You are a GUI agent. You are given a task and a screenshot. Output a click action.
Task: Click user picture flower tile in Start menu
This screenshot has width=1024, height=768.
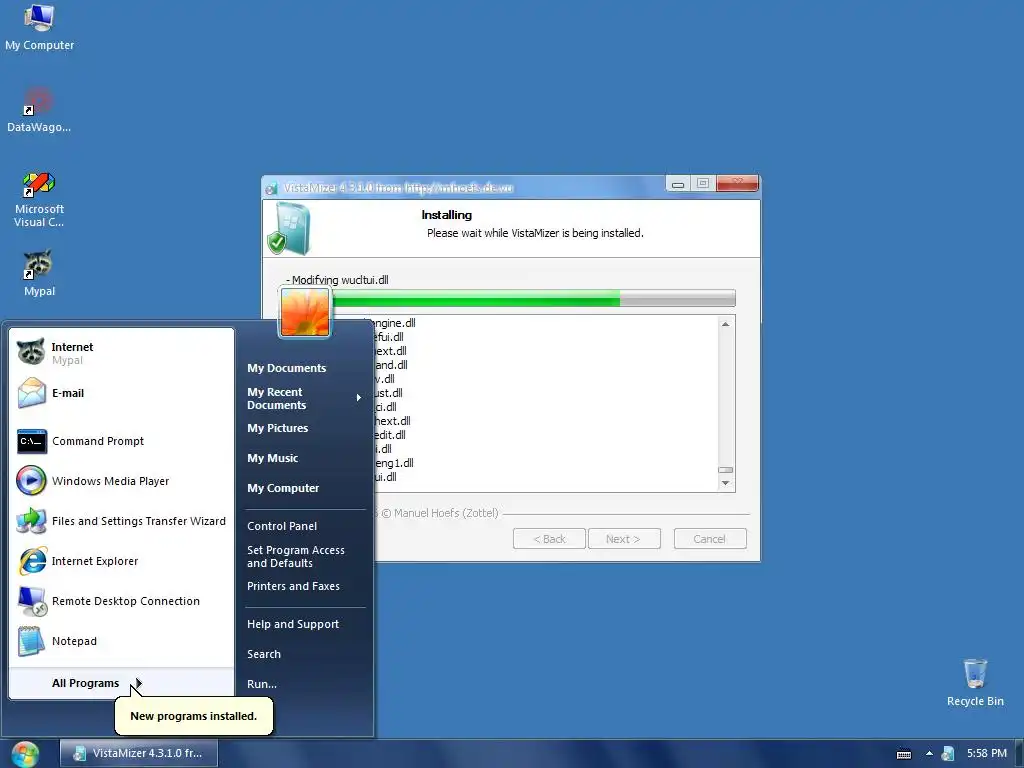[x=305, y=312]
